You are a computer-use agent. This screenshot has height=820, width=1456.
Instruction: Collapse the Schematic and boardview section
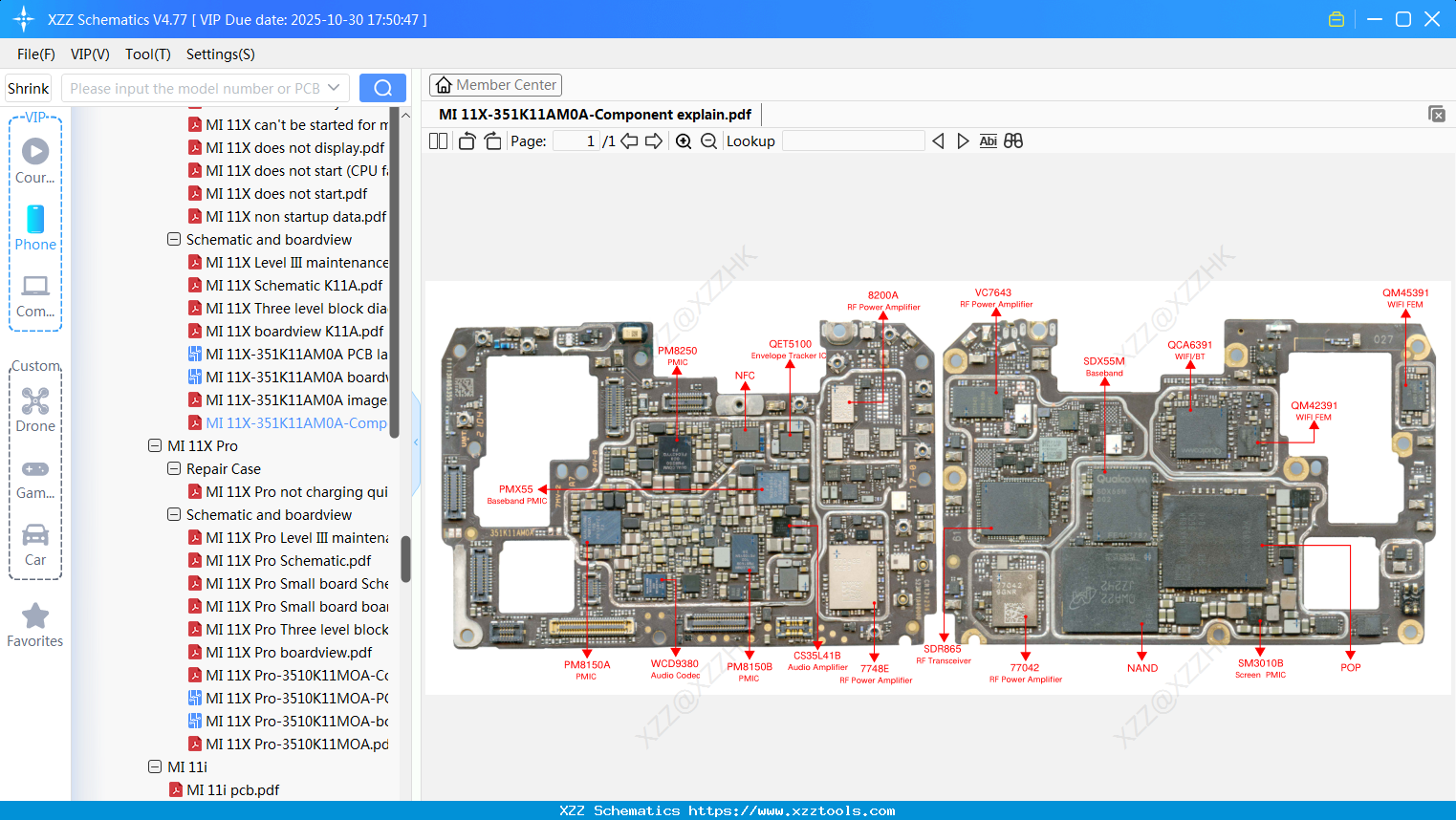(x=173, y=239)
